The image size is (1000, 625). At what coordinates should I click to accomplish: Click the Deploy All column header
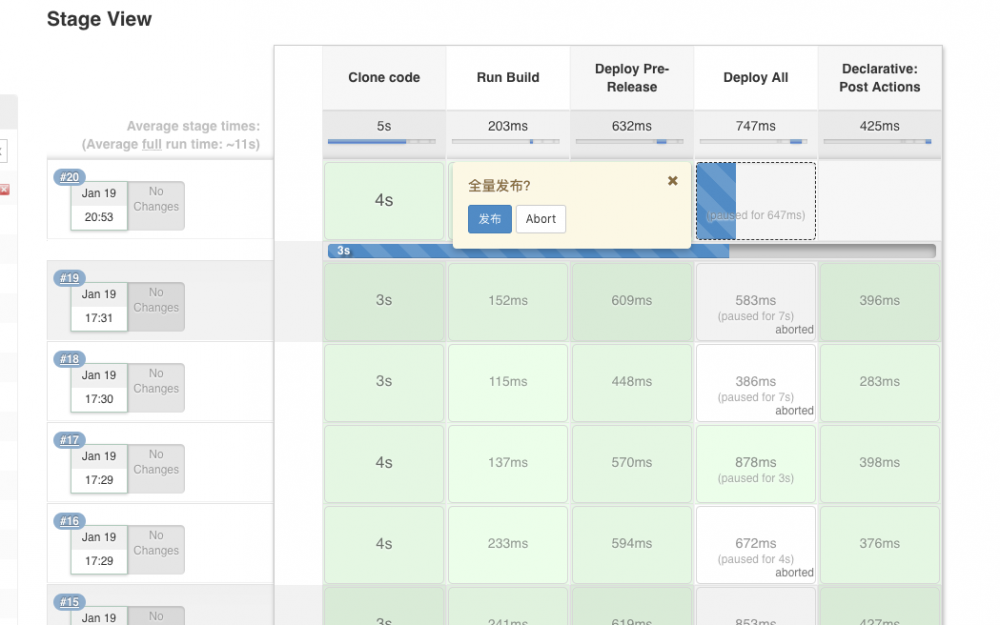point(755,76)
